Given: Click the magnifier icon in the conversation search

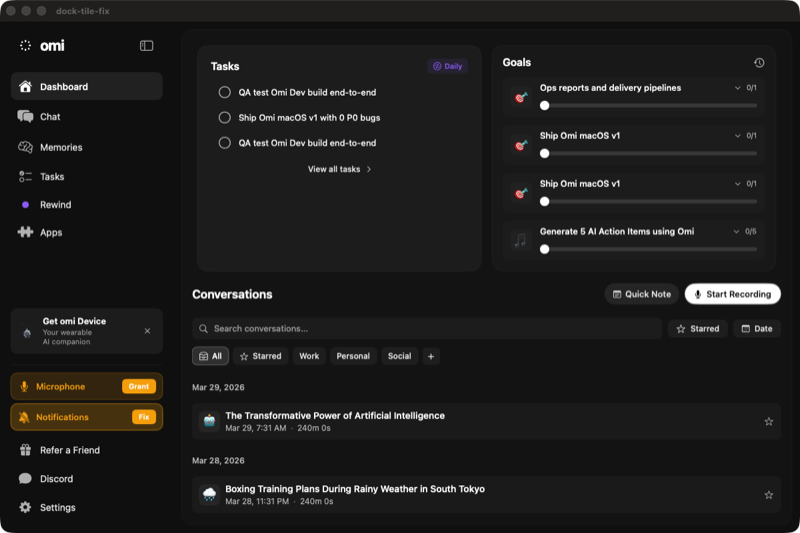Looking at the screenshot, I should tap(203, 329).
